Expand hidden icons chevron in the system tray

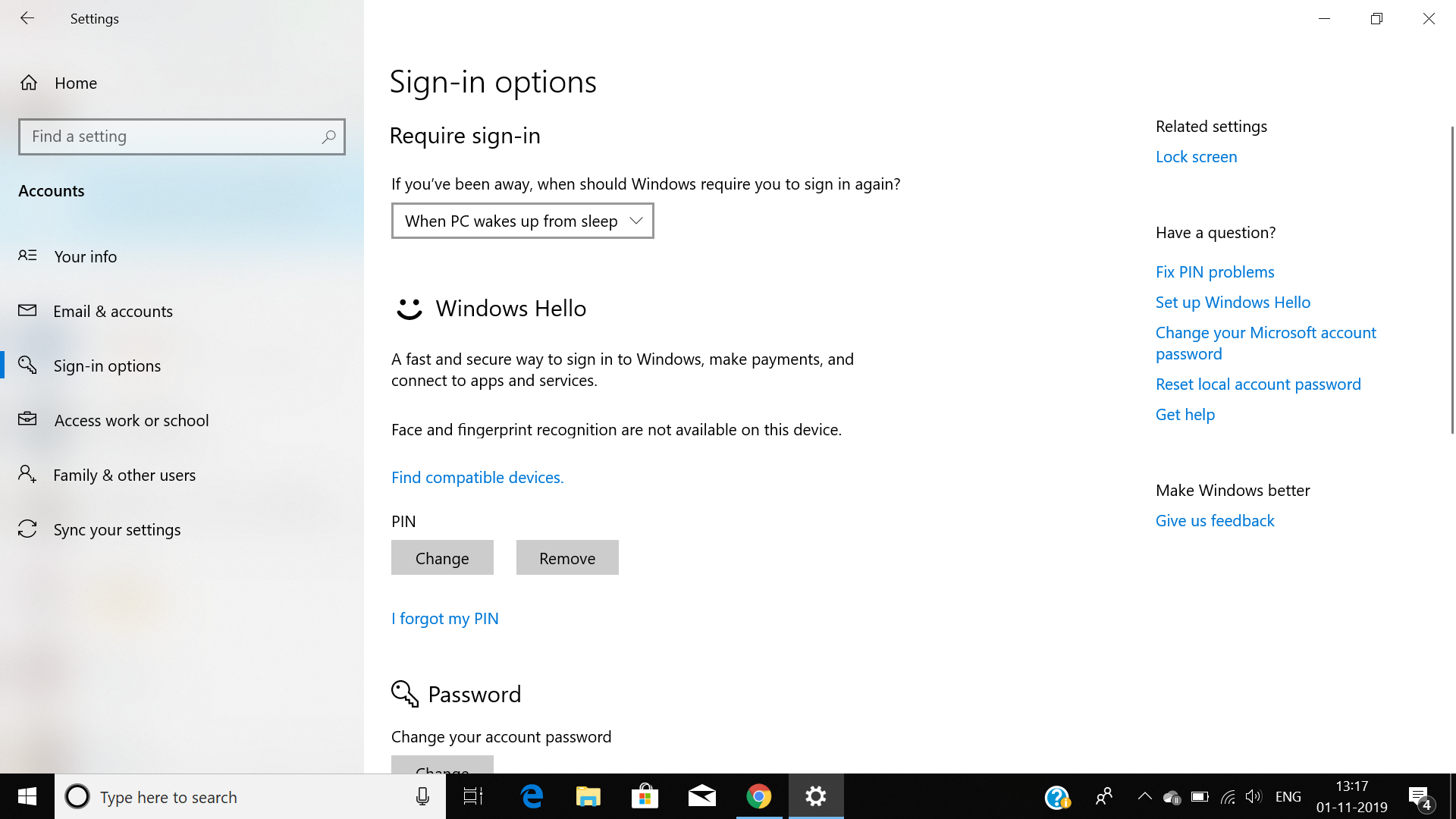(x=1144, y=796)
